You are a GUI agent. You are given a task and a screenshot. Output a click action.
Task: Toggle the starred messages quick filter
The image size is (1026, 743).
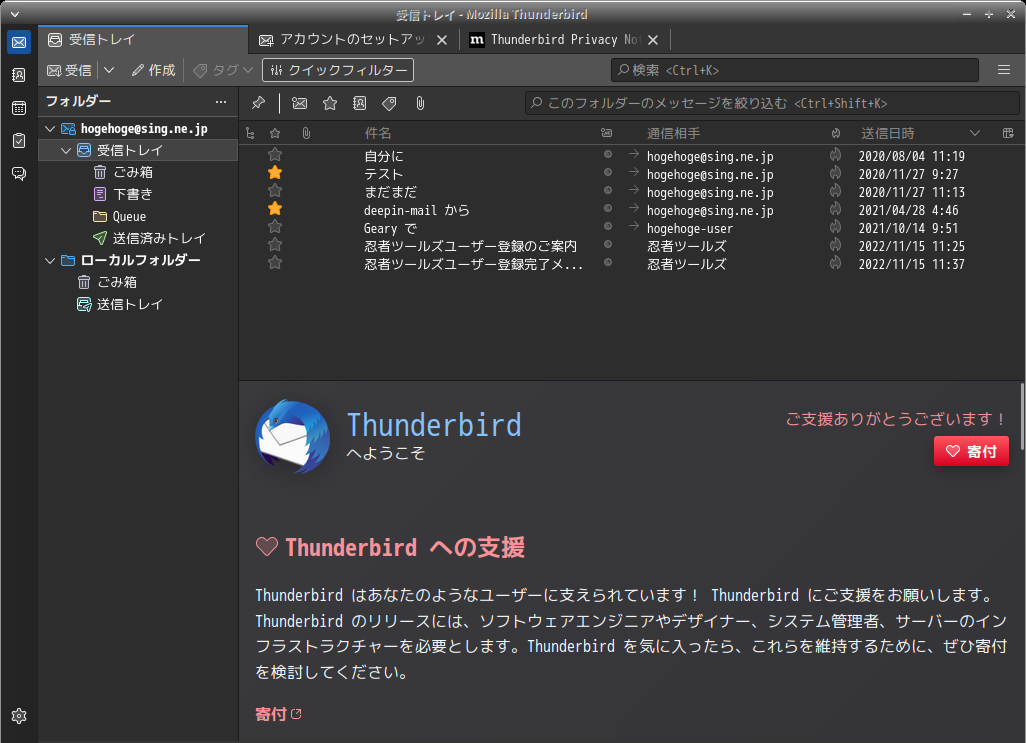click(330, 103)
